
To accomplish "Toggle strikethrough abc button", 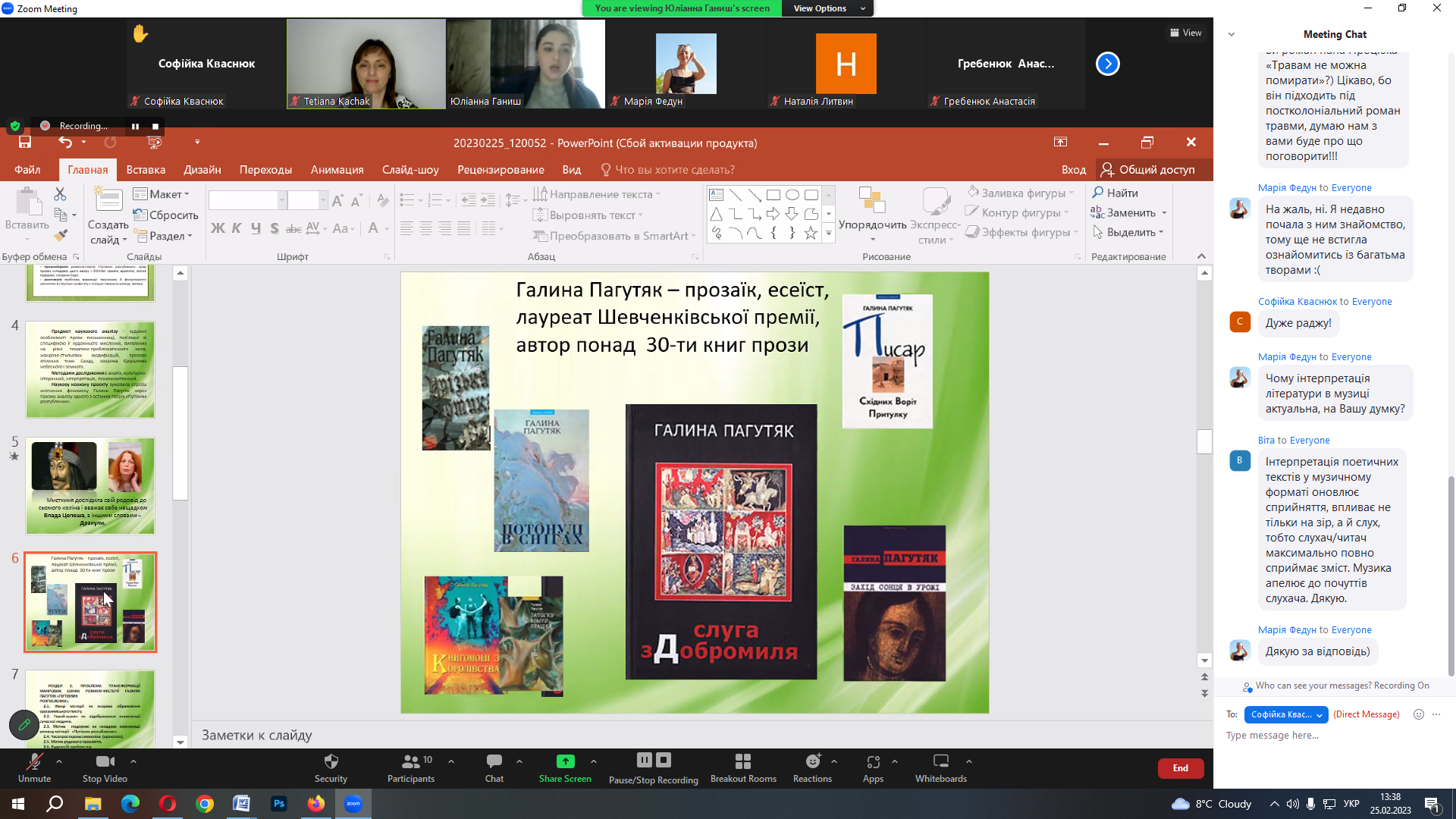I will pyautogui.click(x=293, y=228).
